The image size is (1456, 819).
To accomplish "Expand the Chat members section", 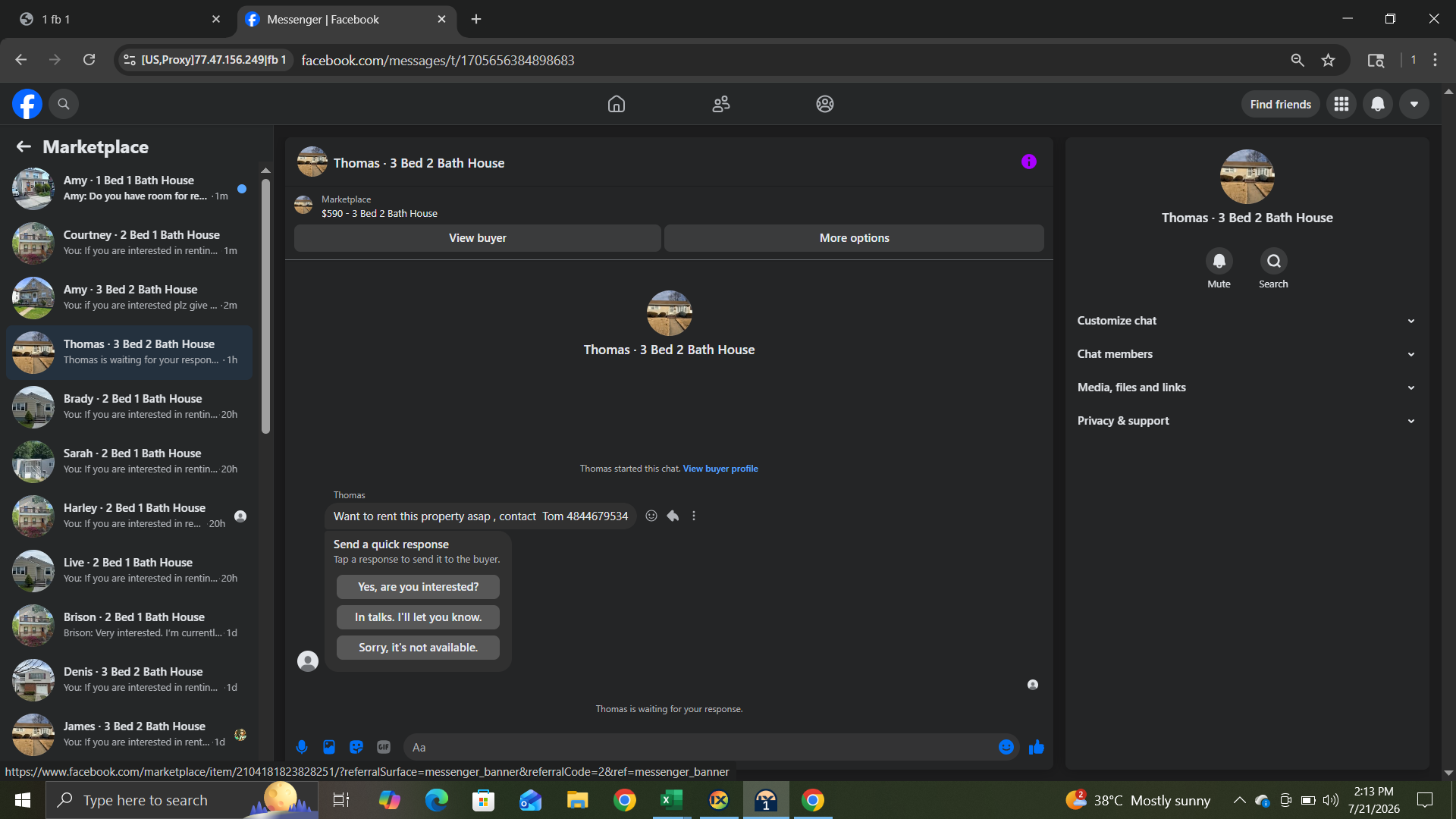I will point(1247,354).
